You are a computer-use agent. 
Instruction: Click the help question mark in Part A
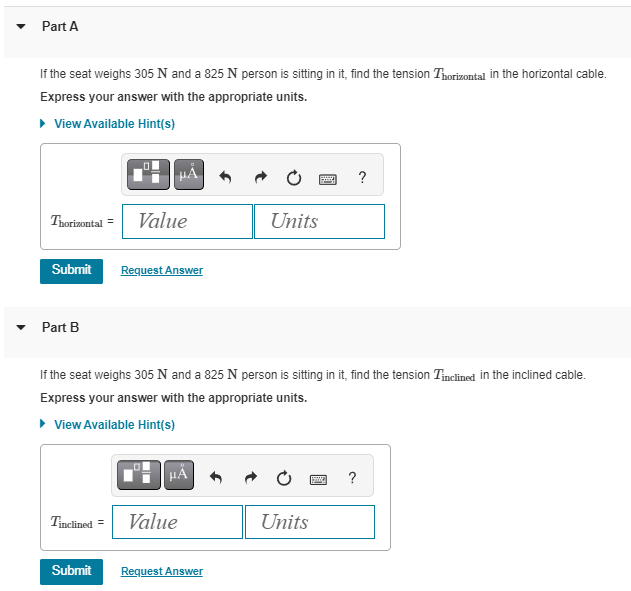click(362, 177)
